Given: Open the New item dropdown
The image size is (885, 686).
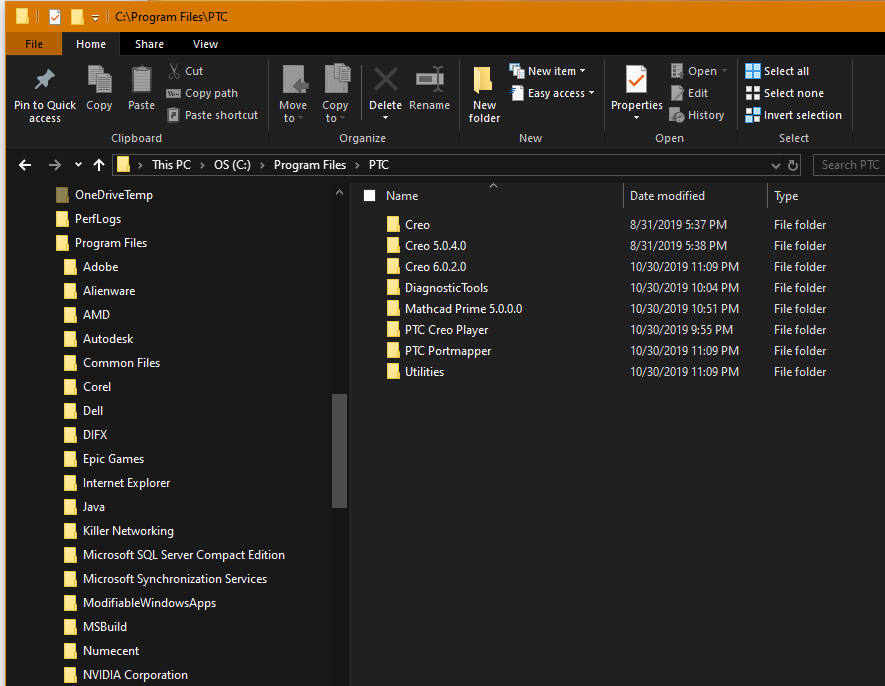Looking at the screenshot, I should coord(548,71).
